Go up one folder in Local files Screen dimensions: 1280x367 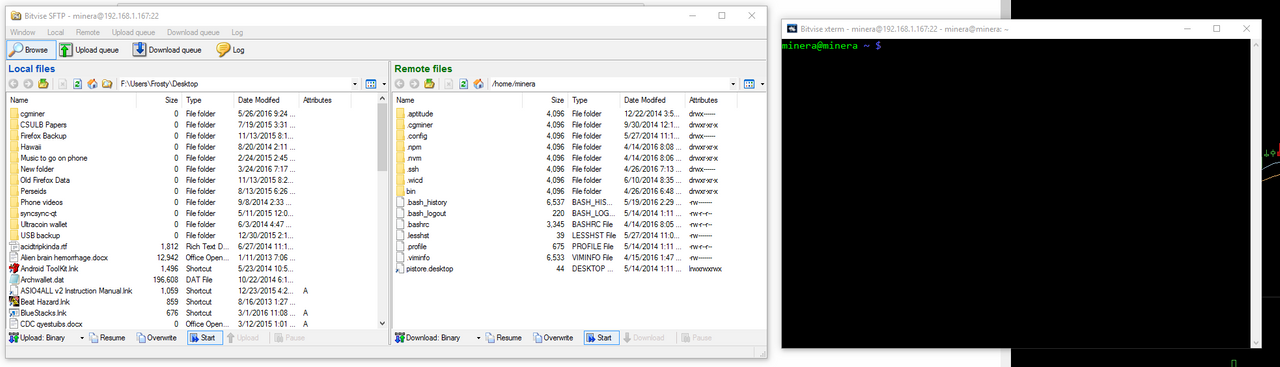point(43,84)
